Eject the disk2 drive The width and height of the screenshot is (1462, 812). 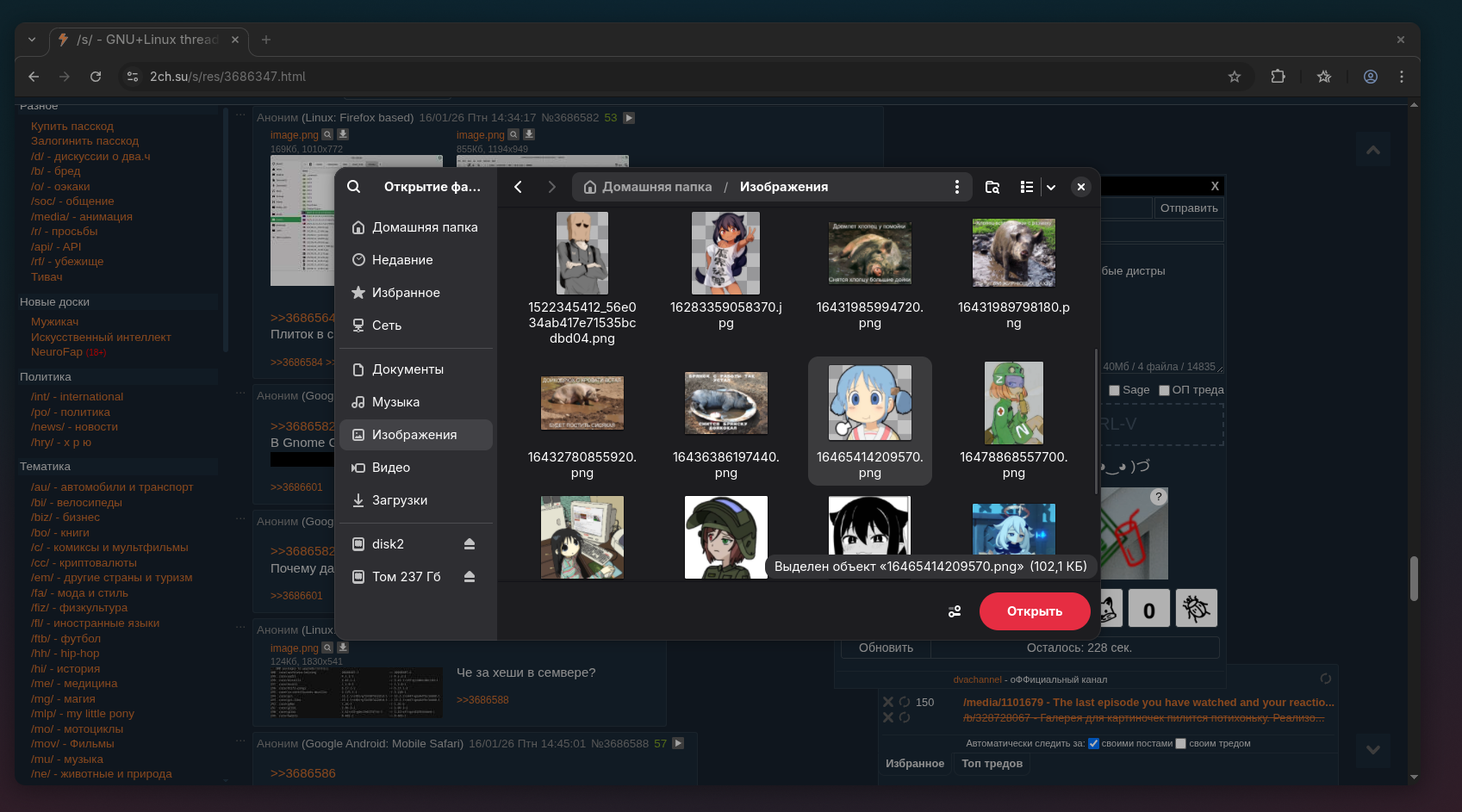click(470, 544)
